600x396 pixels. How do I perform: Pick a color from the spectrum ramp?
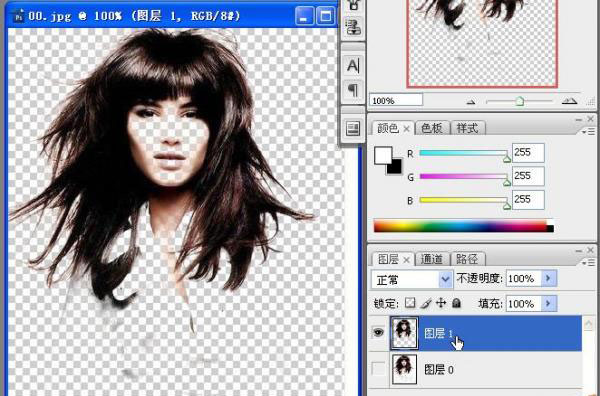click(x=464, y=226)
